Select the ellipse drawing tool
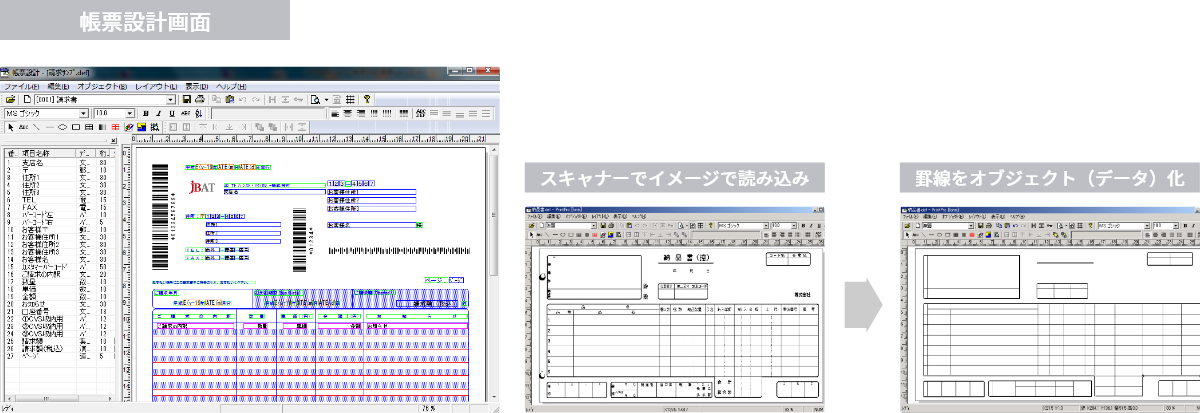The image size is (1200, 413). pyautogui.click(x=62, y=127)
